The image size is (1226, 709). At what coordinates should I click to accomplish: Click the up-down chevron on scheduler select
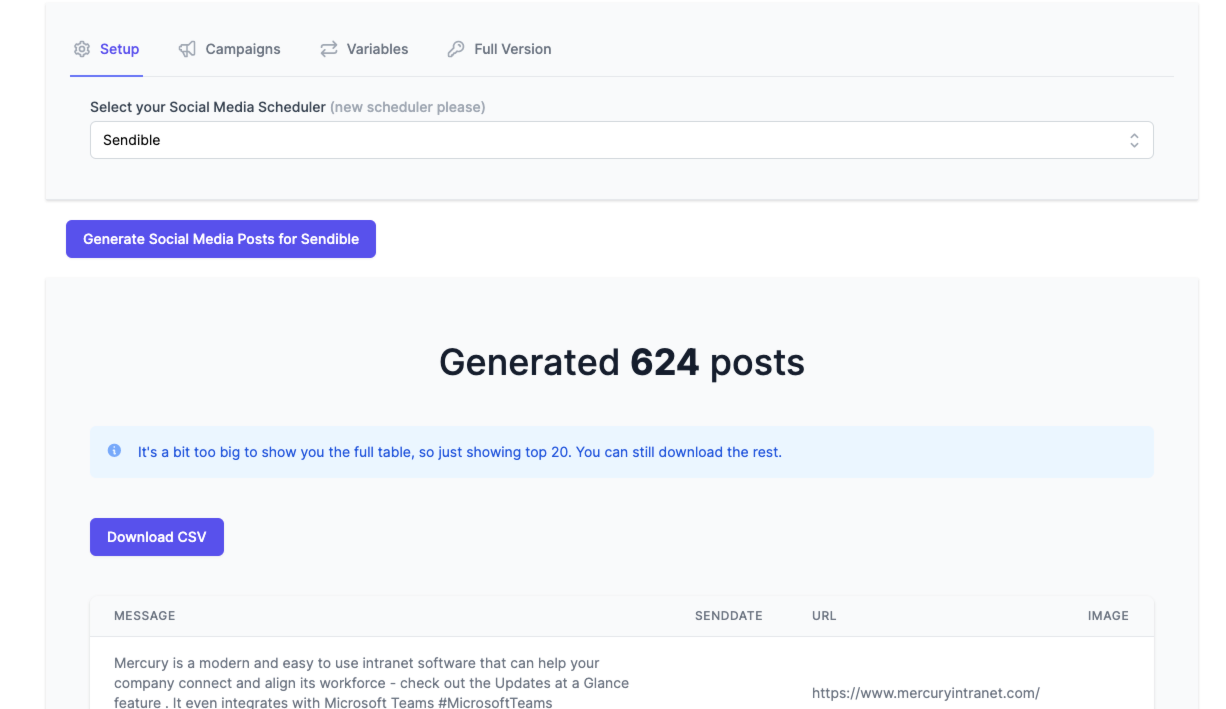(1134, 140)
